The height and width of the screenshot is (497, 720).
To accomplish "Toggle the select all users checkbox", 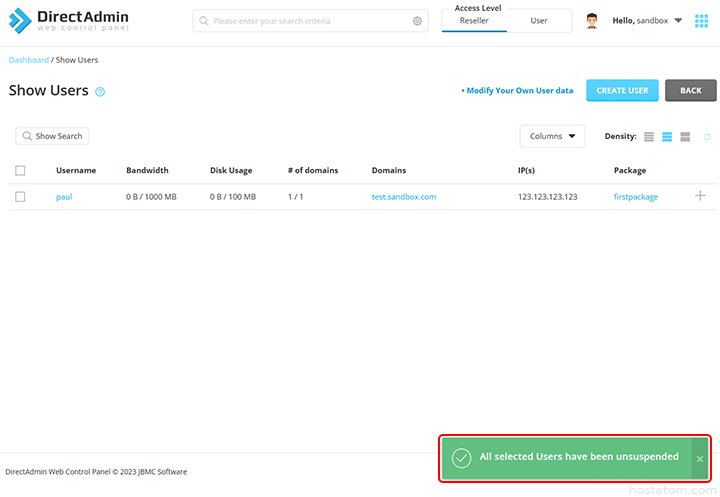I will pos(20,171).
